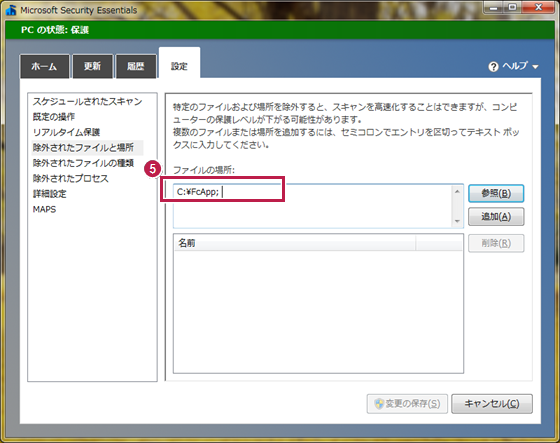The width and height of the screenshot is (560, 443).
Task: Select 既定の操作 in settings list
Action: point(54,117)
